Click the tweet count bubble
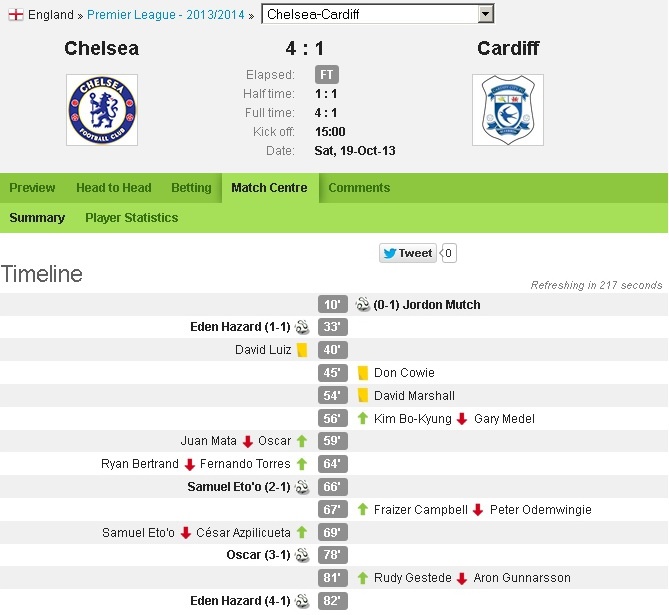This screenshot has height=615, width=669. [x=449, y=254]
